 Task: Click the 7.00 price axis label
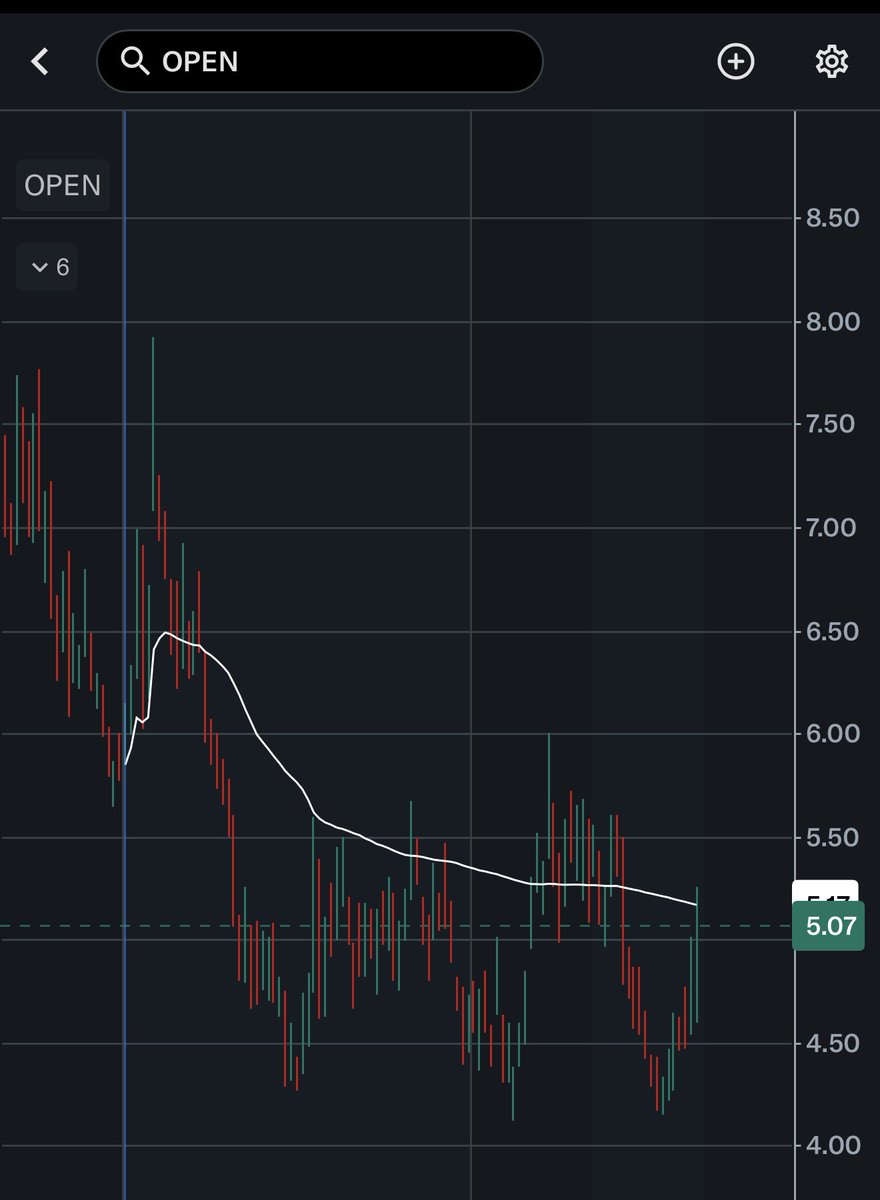coord(832,527)
